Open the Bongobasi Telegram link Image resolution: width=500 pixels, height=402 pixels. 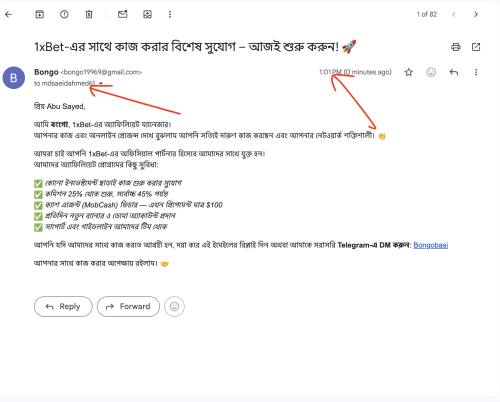[431, 245]
